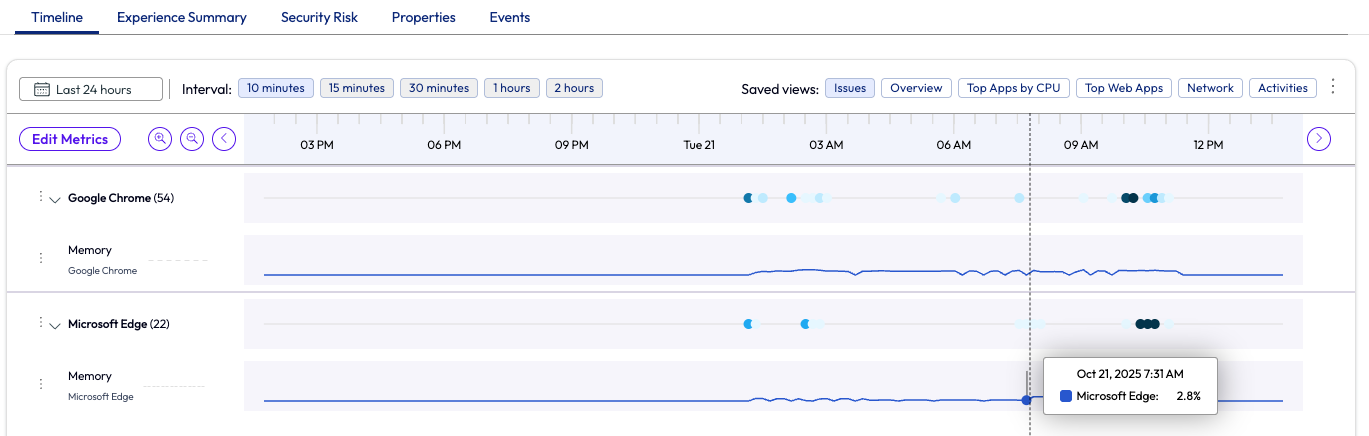Select the 2 hours interval
The width and height of the screenshot is (1369, 436).
pos(574,88)
